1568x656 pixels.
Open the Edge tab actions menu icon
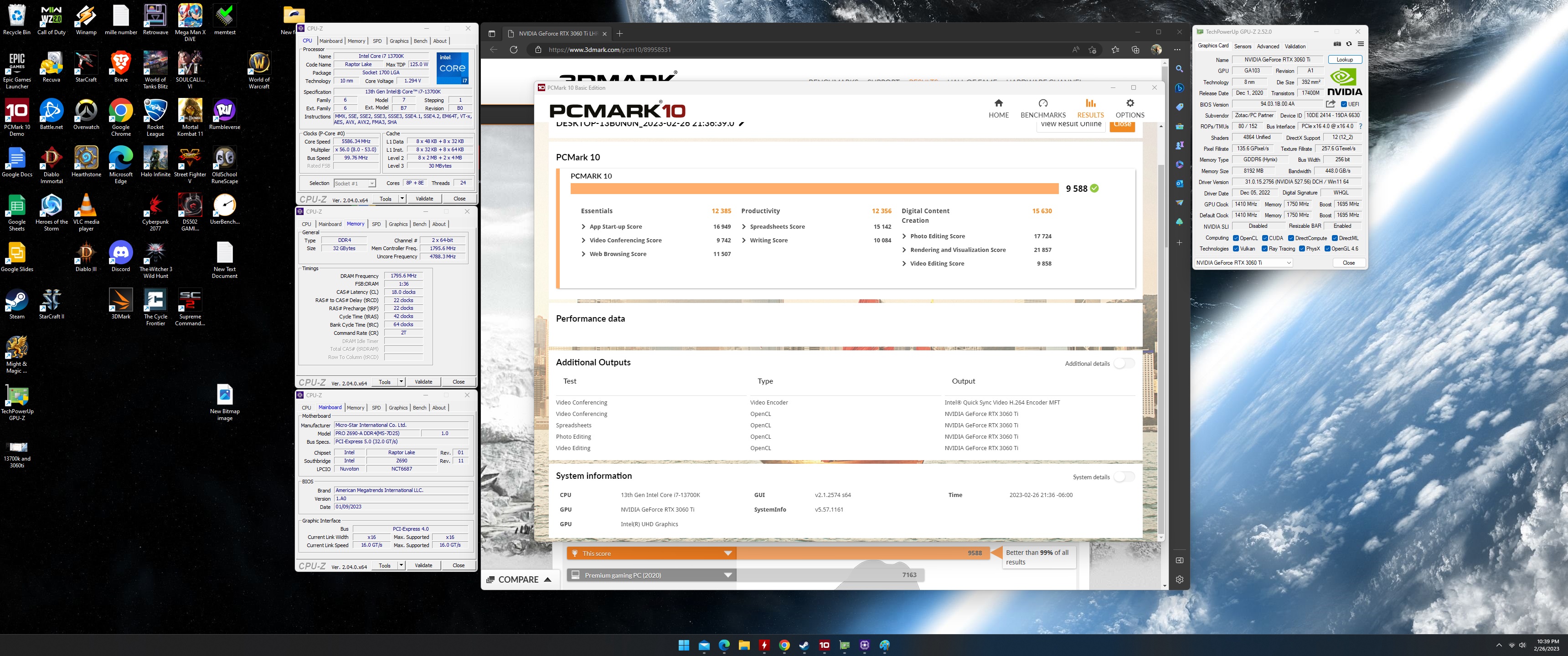(492, 33)
